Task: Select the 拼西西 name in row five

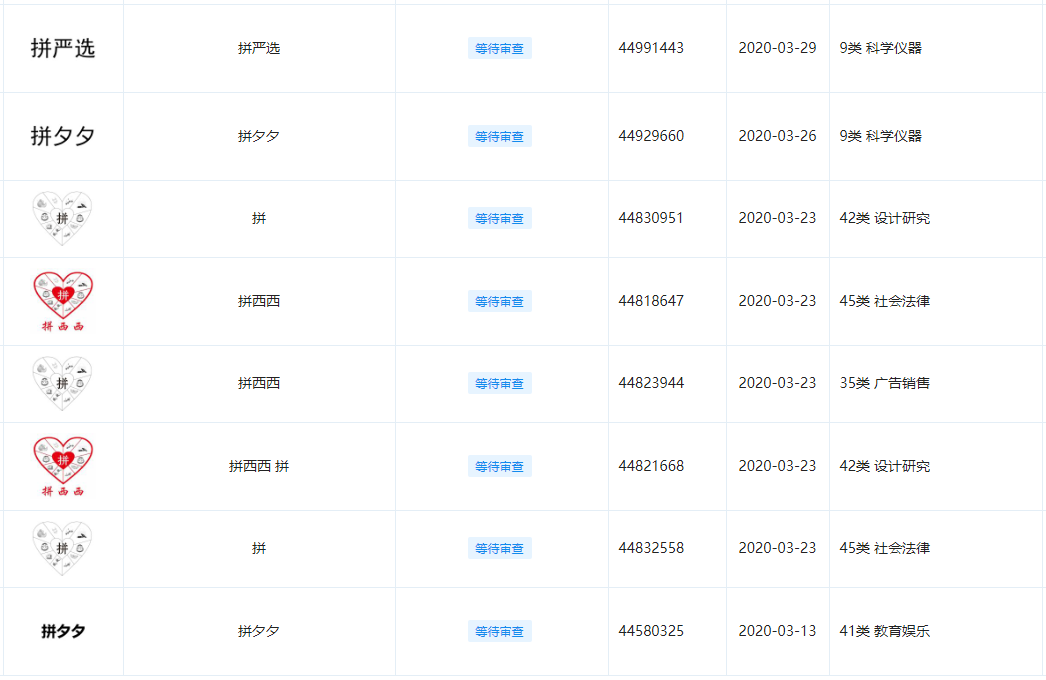Action: click(259, 383)
